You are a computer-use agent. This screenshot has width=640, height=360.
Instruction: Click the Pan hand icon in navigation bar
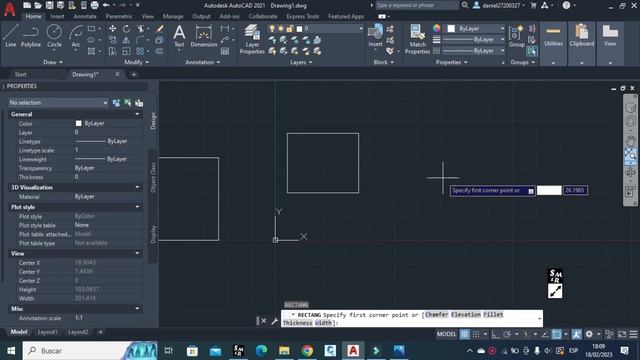630,141
